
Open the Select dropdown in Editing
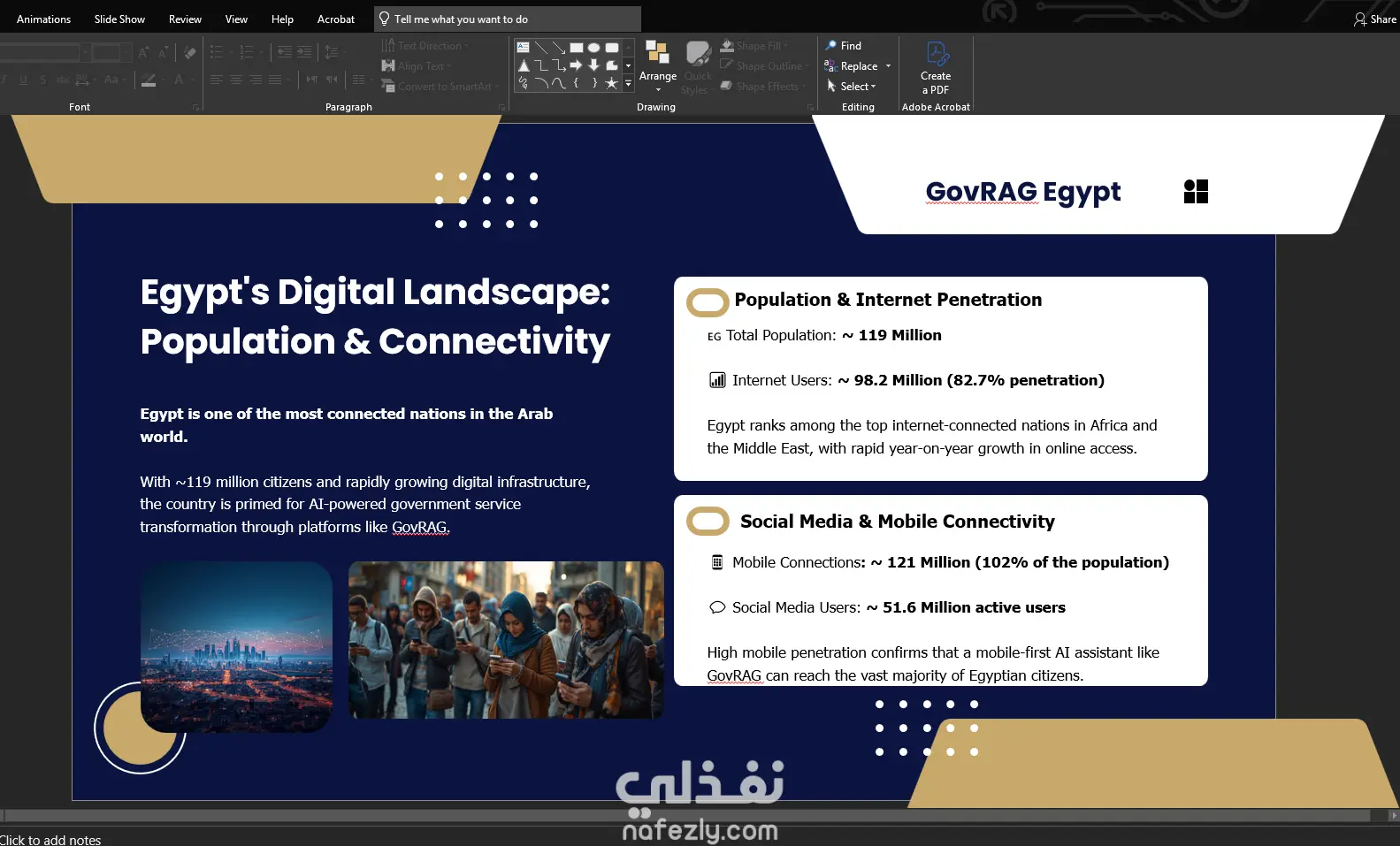point(852,87)
